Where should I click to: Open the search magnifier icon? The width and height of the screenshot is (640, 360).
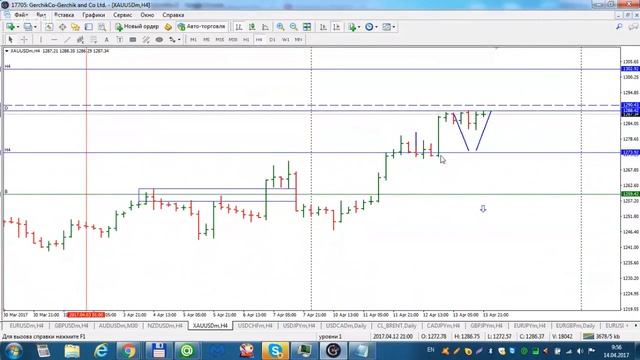[619, 27]
